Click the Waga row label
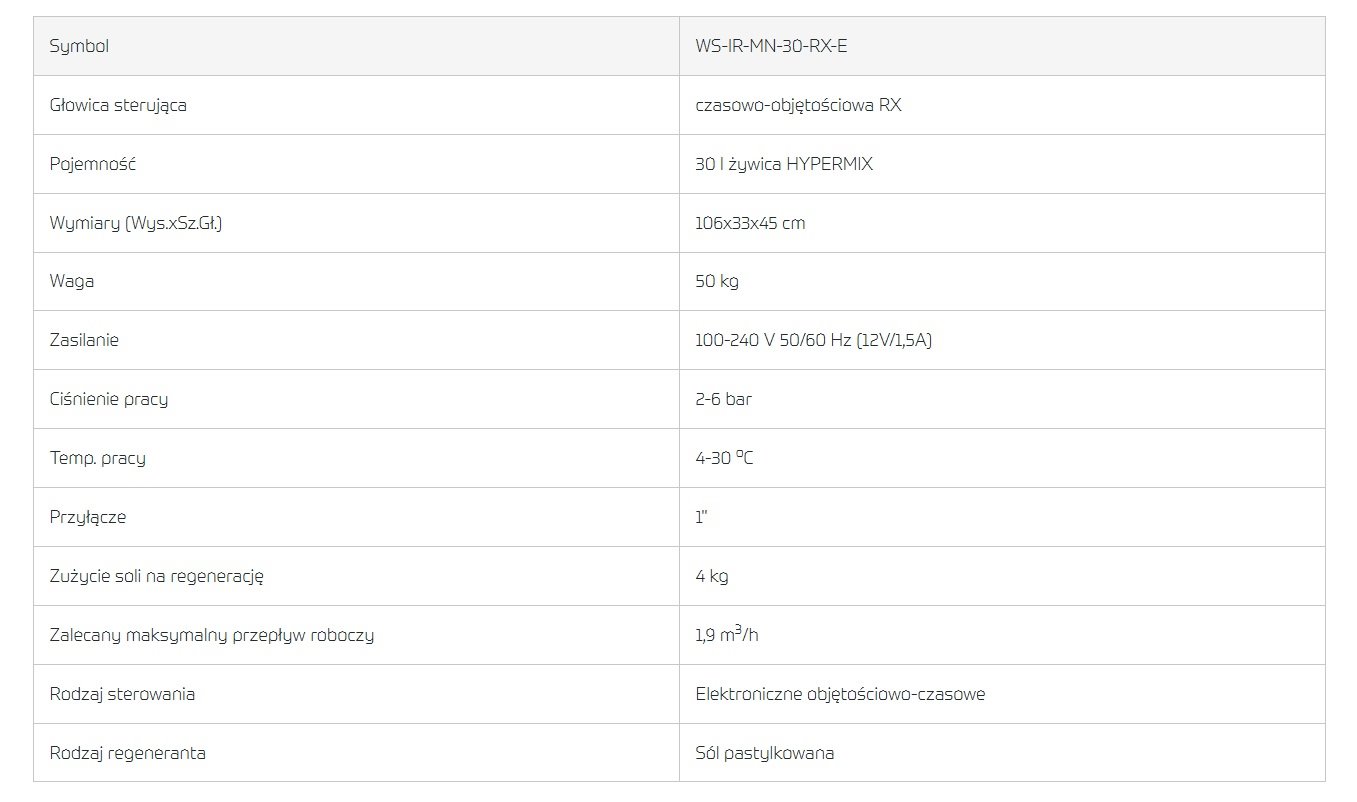The width and height of the screenshot is (1357, 802). (x=72, y=281)
